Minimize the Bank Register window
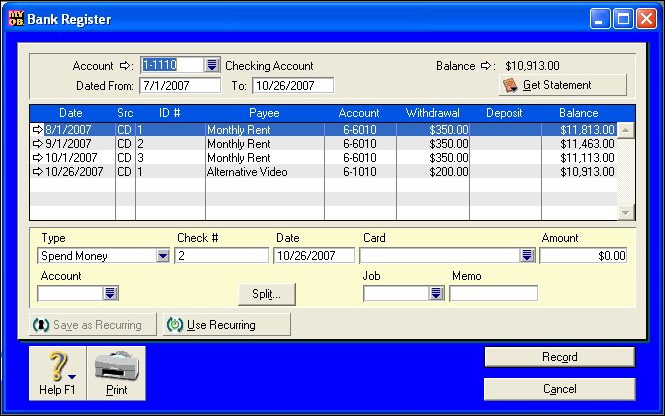Image resolution: width=665 pixels, height=416 pixels. [x=600, y=19]
